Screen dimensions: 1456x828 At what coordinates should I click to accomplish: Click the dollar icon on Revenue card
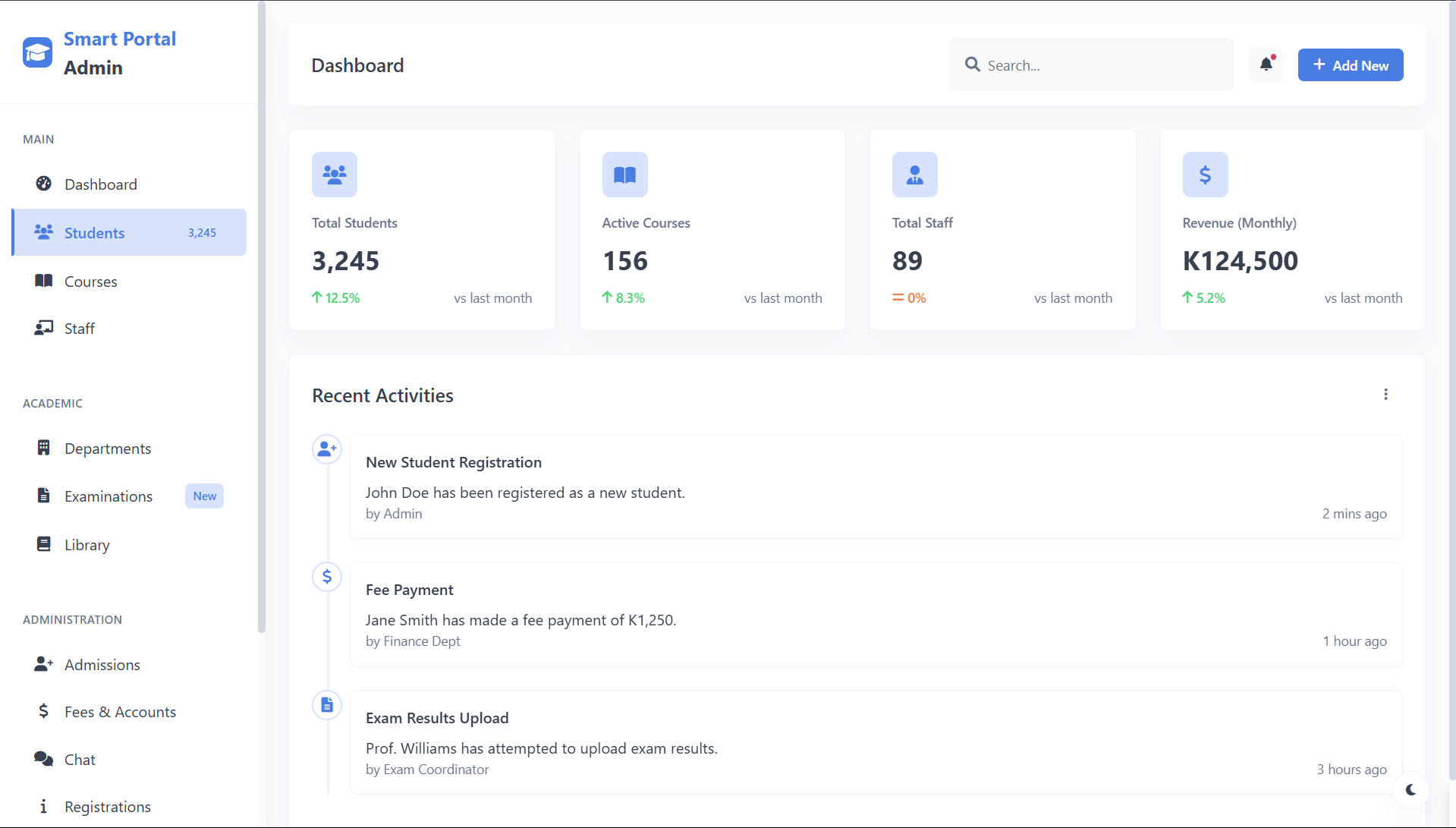tap(1205, 175)
